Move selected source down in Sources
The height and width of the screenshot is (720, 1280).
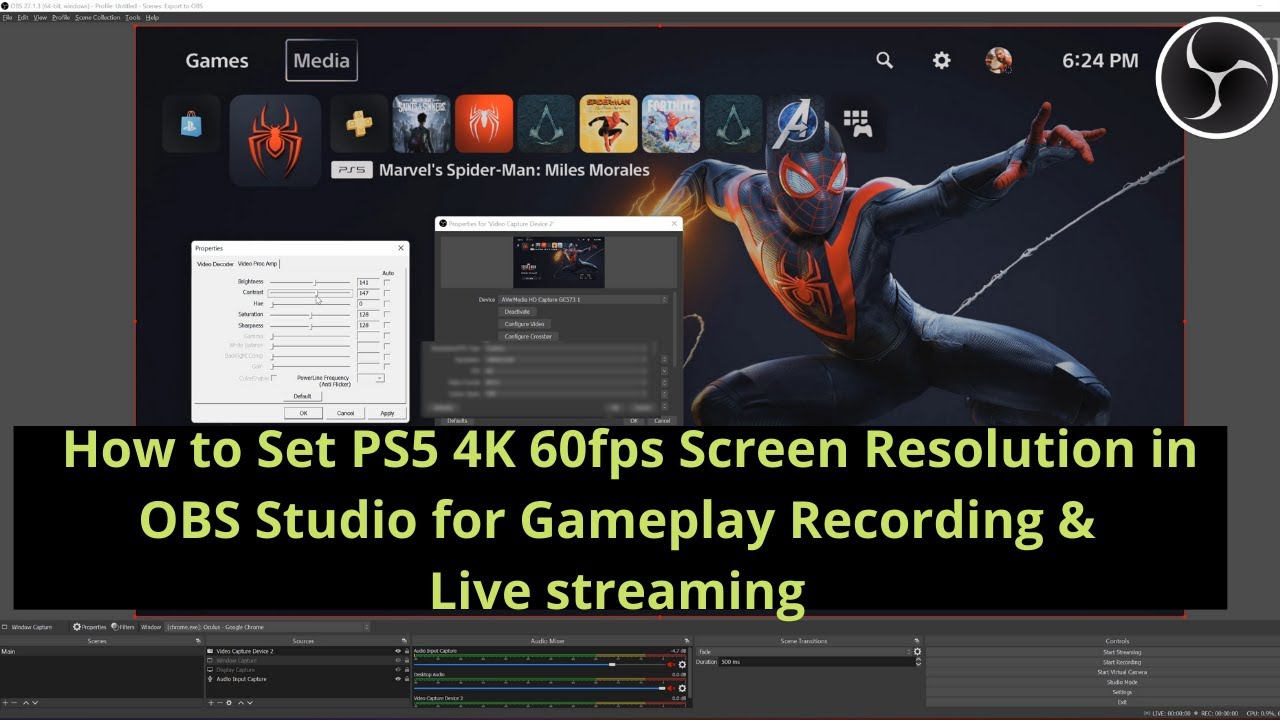250,703
